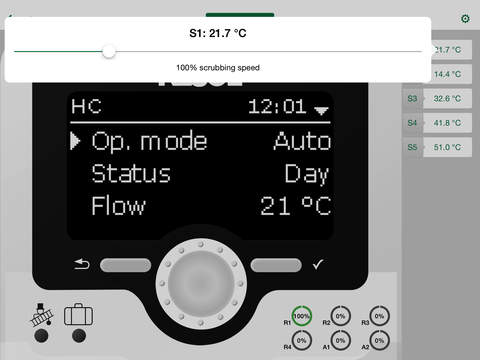This screenshot has height=360, width=480.
Task: Click the R1 100% relay indicator
Action: pos(302,316)
